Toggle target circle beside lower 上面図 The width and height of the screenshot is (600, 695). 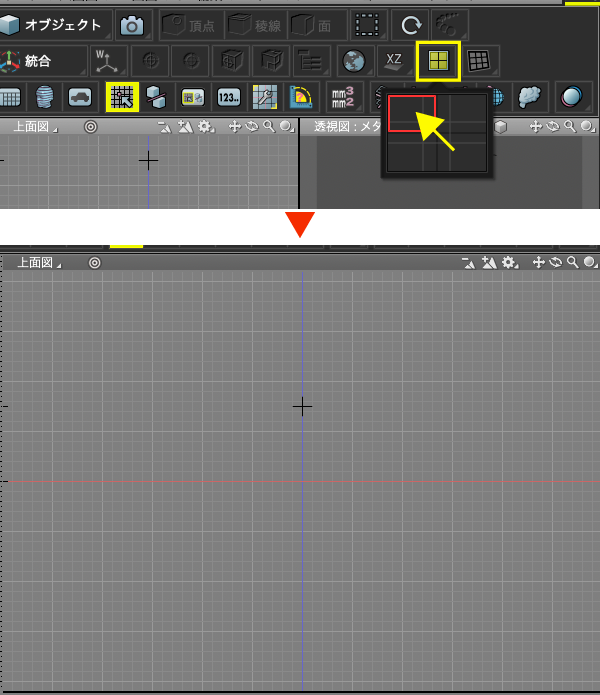(94, 263)
